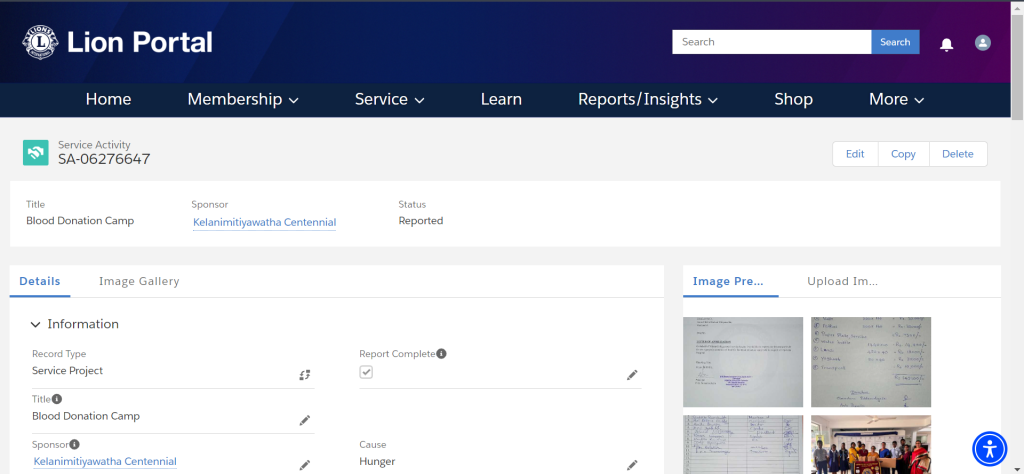Click the Search button

click(895, 42)
